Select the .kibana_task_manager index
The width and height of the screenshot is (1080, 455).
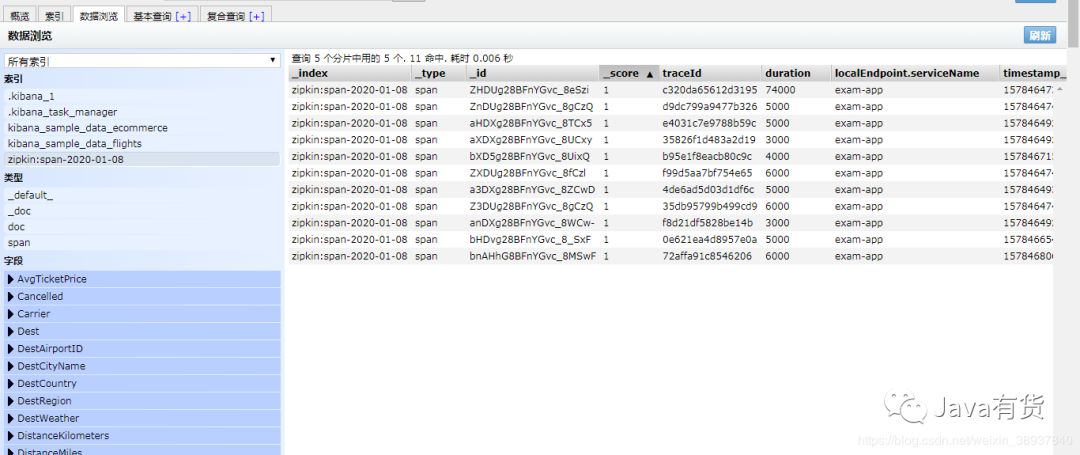142,112
